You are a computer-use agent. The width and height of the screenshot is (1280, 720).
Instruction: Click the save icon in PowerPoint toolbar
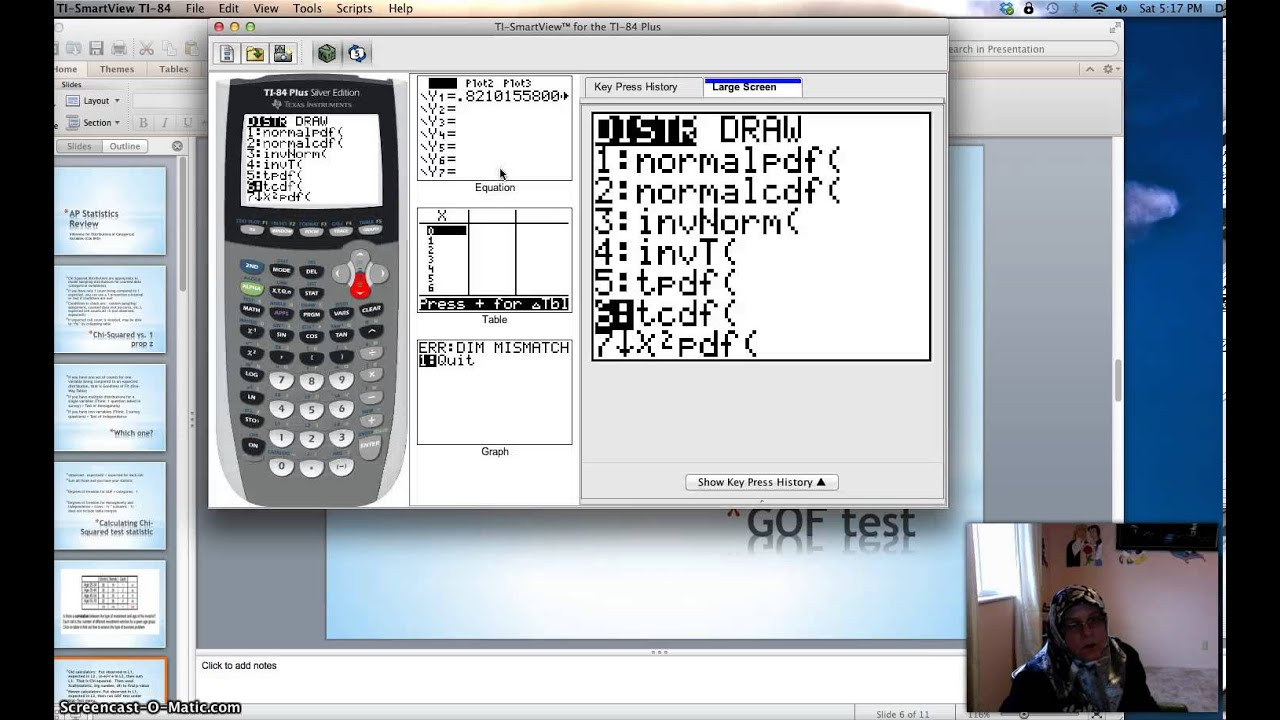coord(96,48)
